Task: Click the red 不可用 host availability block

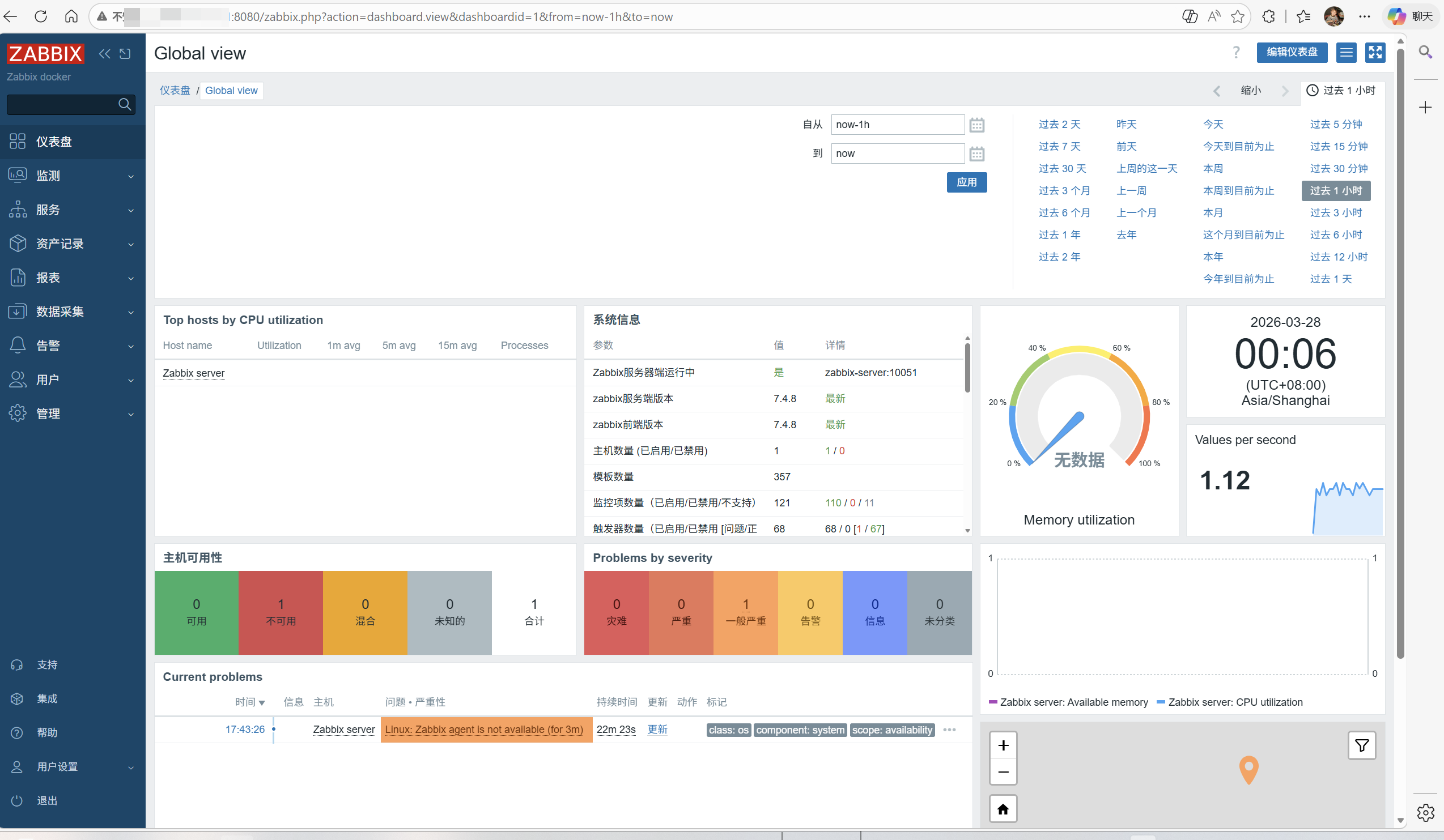Action: point(281,612)
